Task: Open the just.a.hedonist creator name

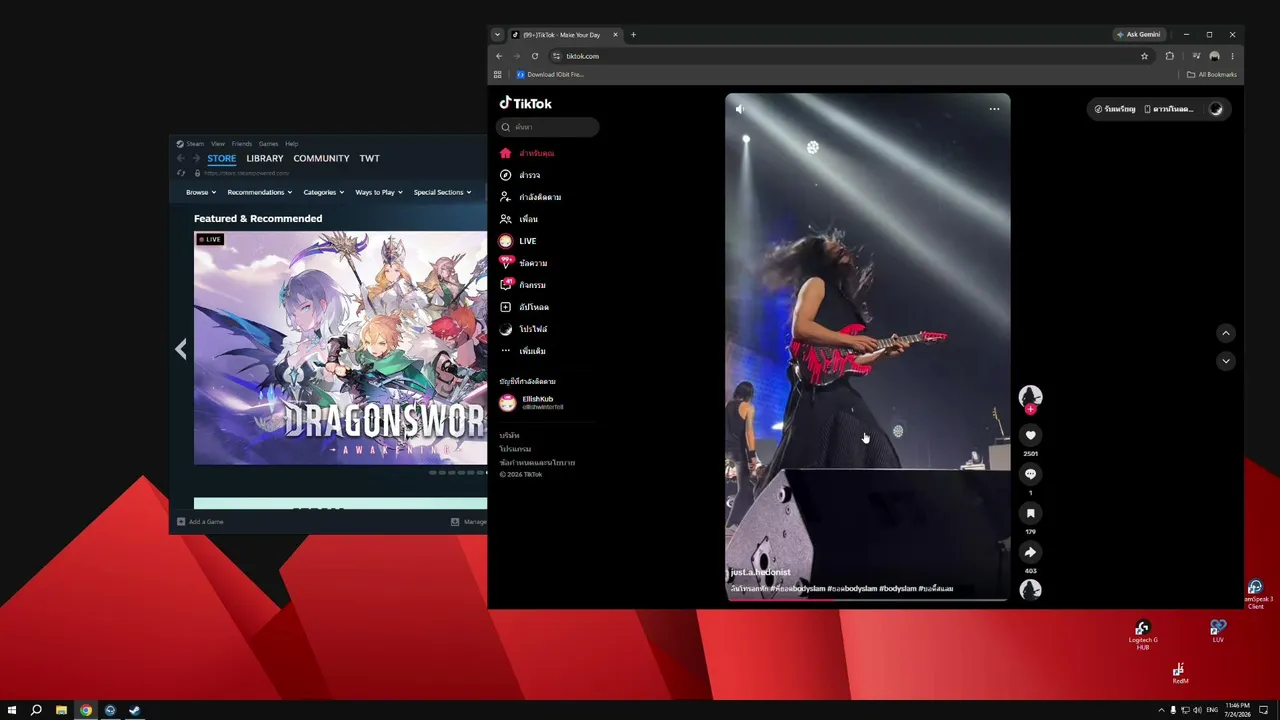Action: click(761, 573)
